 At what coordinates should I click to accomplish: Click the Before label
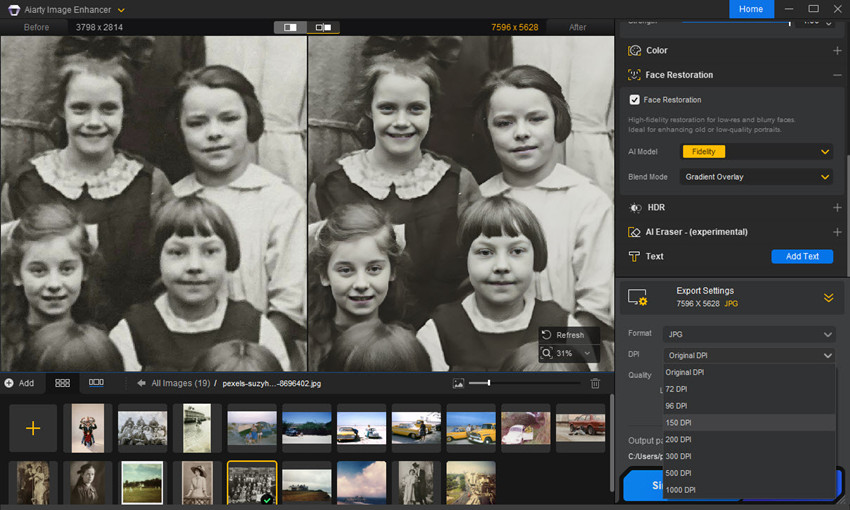36,27
